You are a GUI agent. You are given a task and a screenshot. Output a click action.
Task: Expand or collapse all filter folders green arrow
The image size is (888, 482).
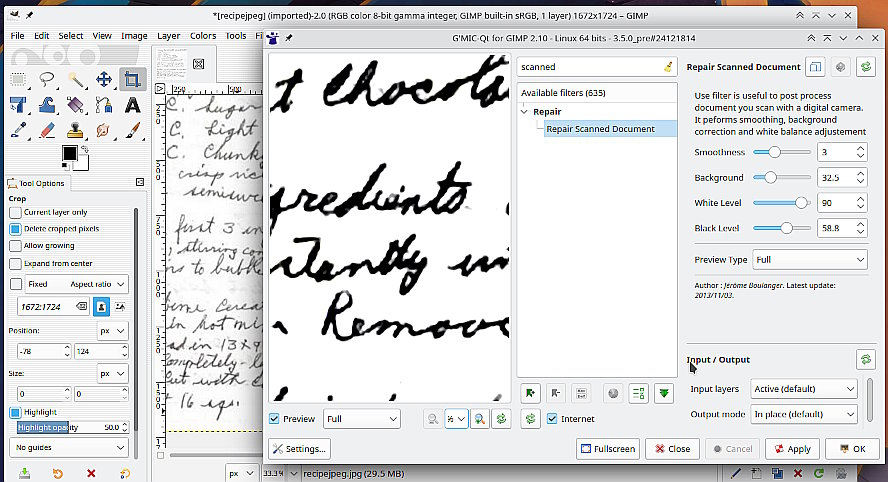[x=664, y=393]
